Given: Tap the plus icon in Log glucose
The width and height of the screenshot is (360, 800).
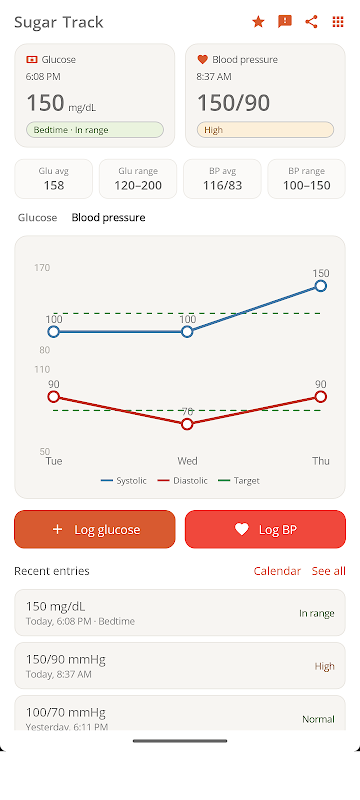Looking at the screenshot, I should pyautogui.click(x=57, y=530).
